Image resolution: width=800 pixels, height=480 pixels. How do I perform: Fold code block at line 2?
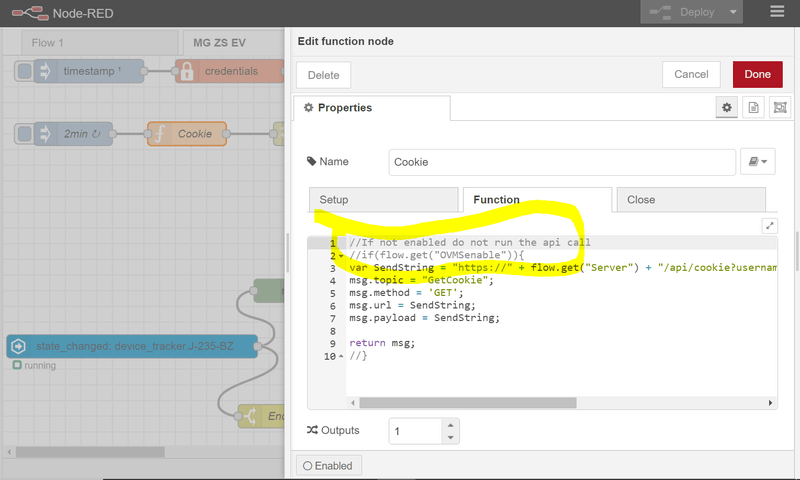[341, 256]
